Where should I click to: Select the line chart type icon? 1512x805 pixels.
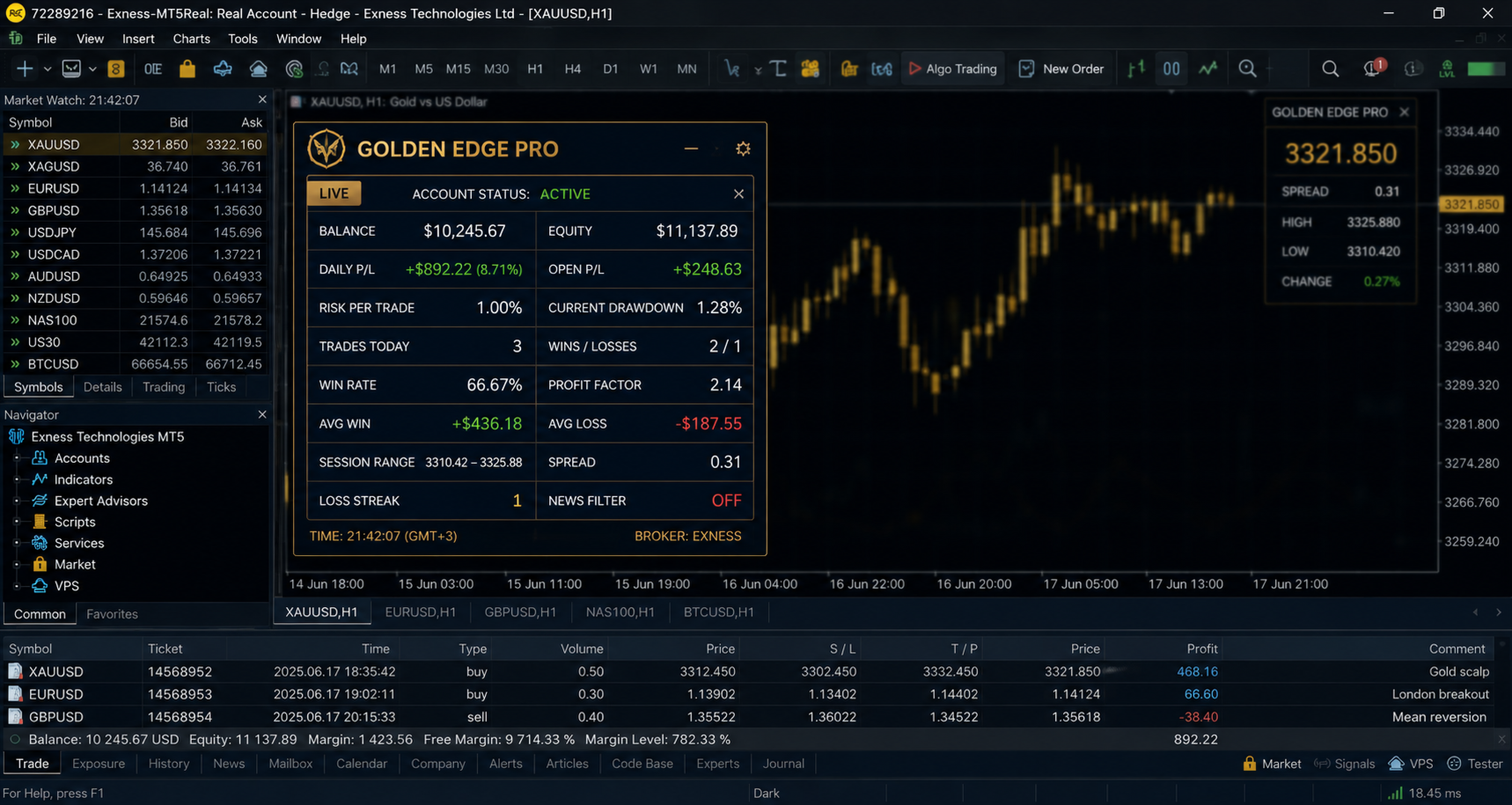(1207, 69)
